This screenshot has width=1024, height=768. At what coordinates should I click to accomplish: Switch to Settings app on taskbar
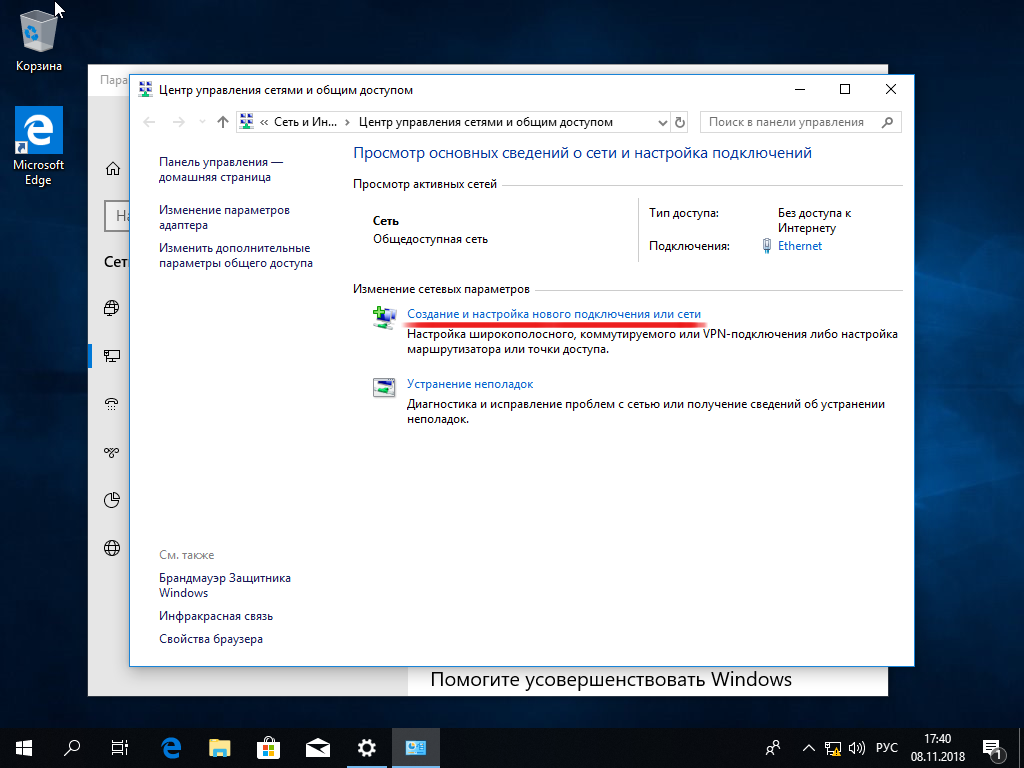tap(367, 748)
